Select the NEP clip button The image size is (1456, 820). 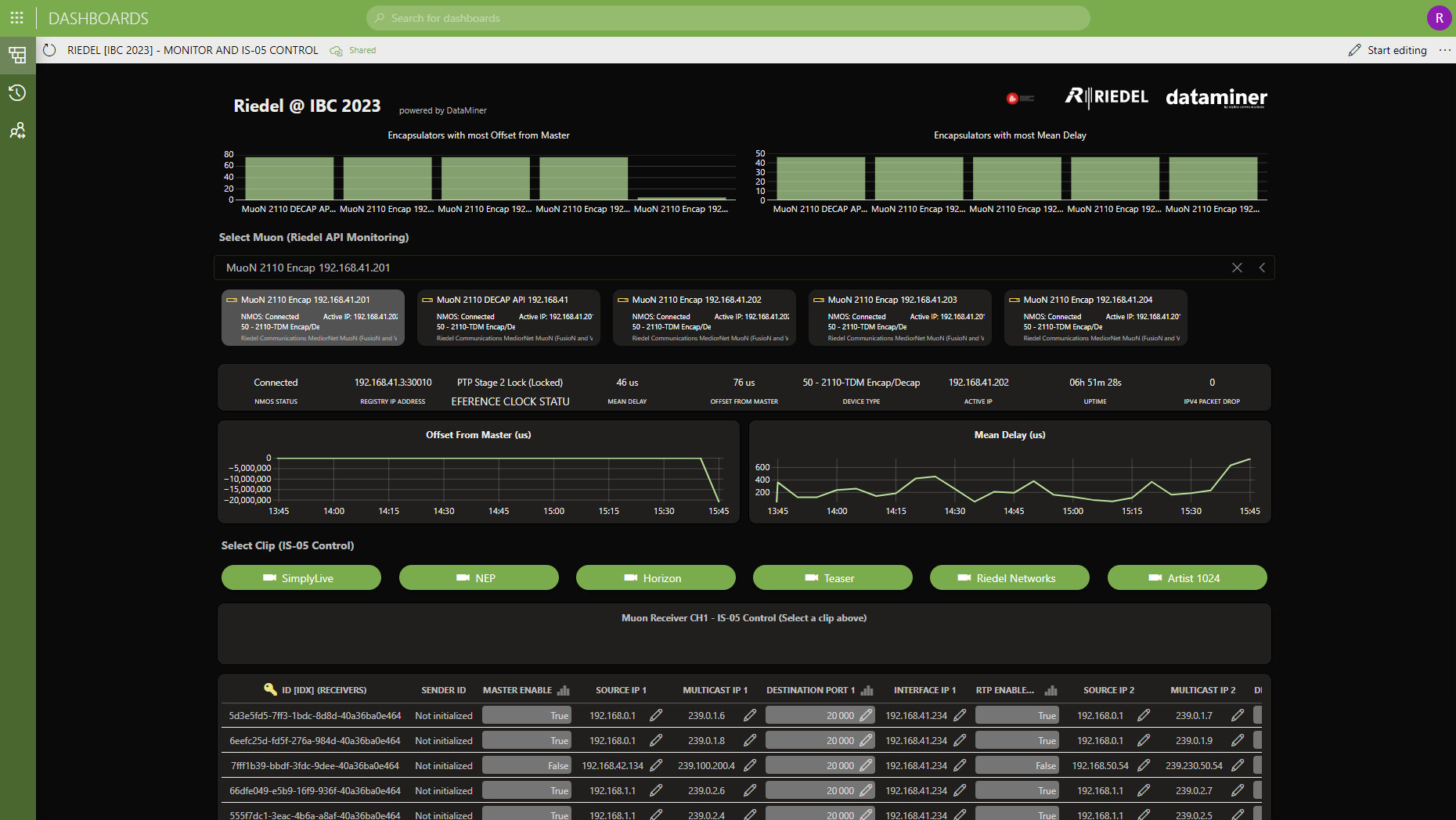click(479, 577)
